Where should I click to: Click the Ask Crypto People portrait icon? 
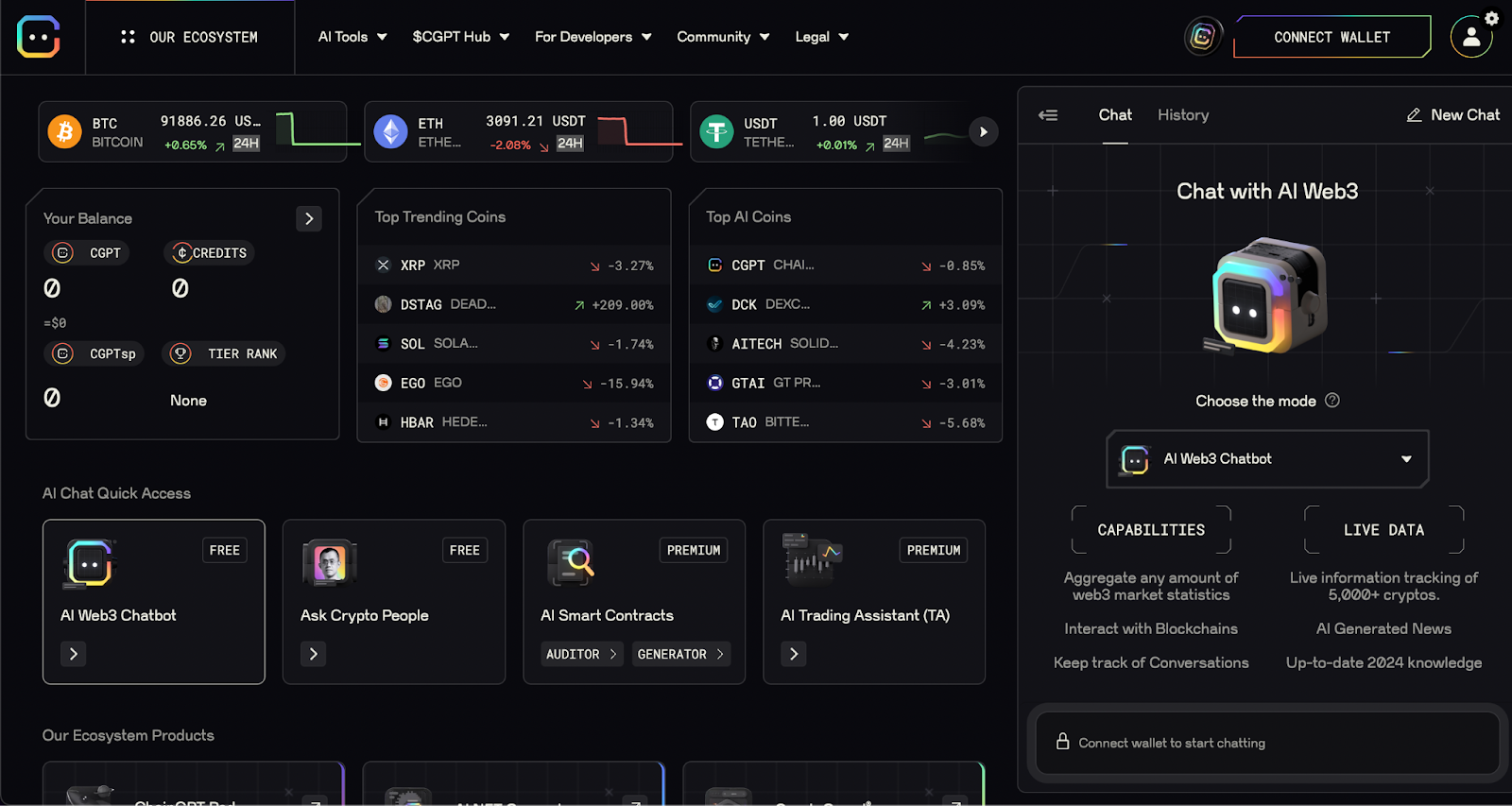pyautogui.click(x=329, y=563)
